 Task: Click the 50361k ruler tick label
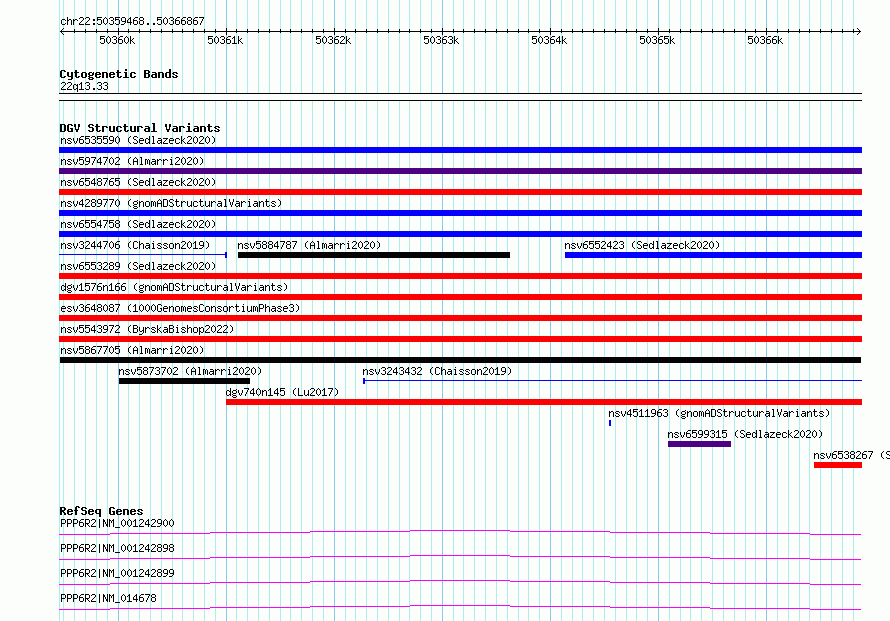[x=225, y=40]
